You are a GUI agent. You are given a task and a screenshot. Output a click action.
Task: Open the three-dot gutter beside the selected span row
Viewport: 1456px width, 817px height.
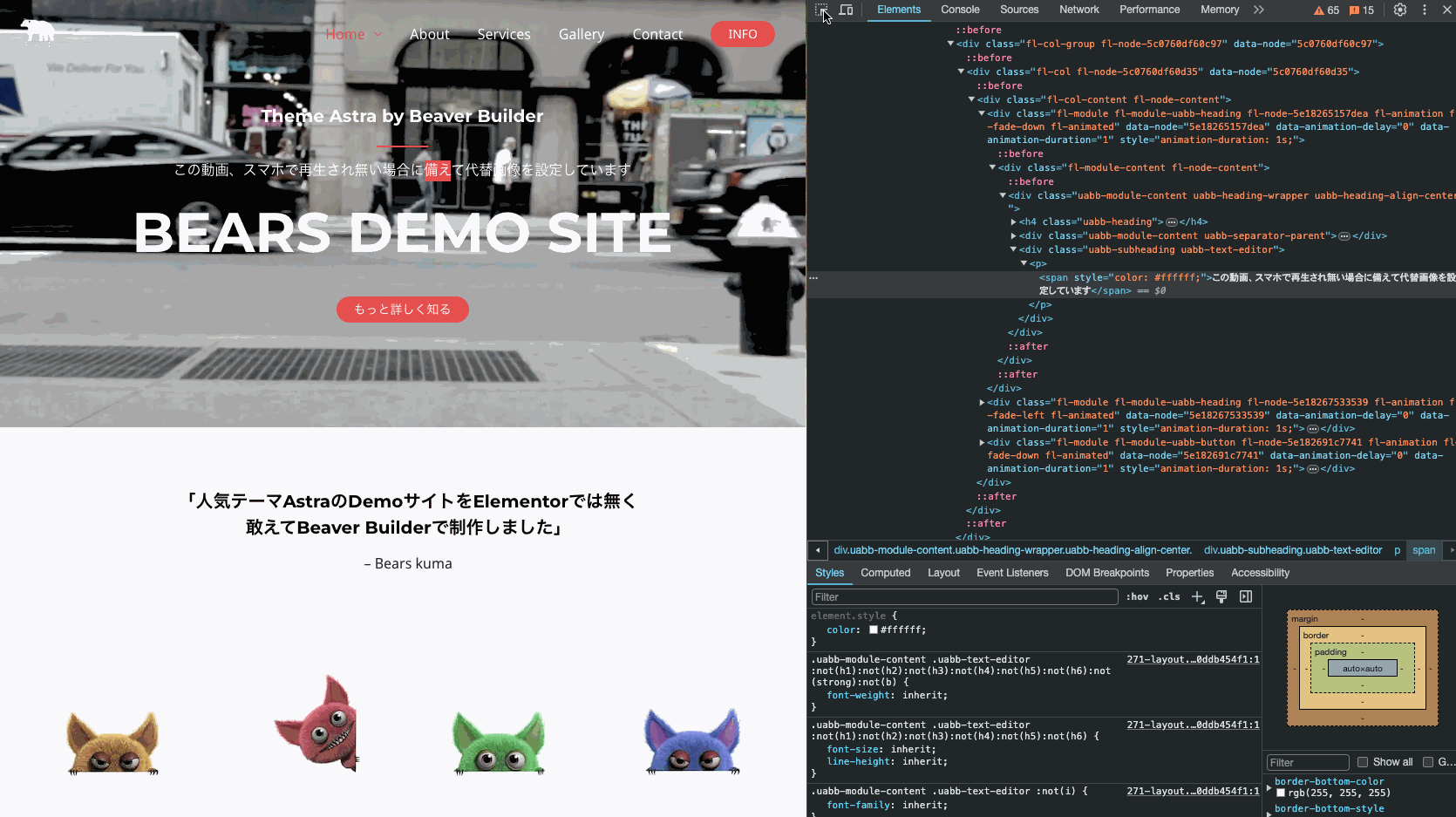tap(813, 278)
